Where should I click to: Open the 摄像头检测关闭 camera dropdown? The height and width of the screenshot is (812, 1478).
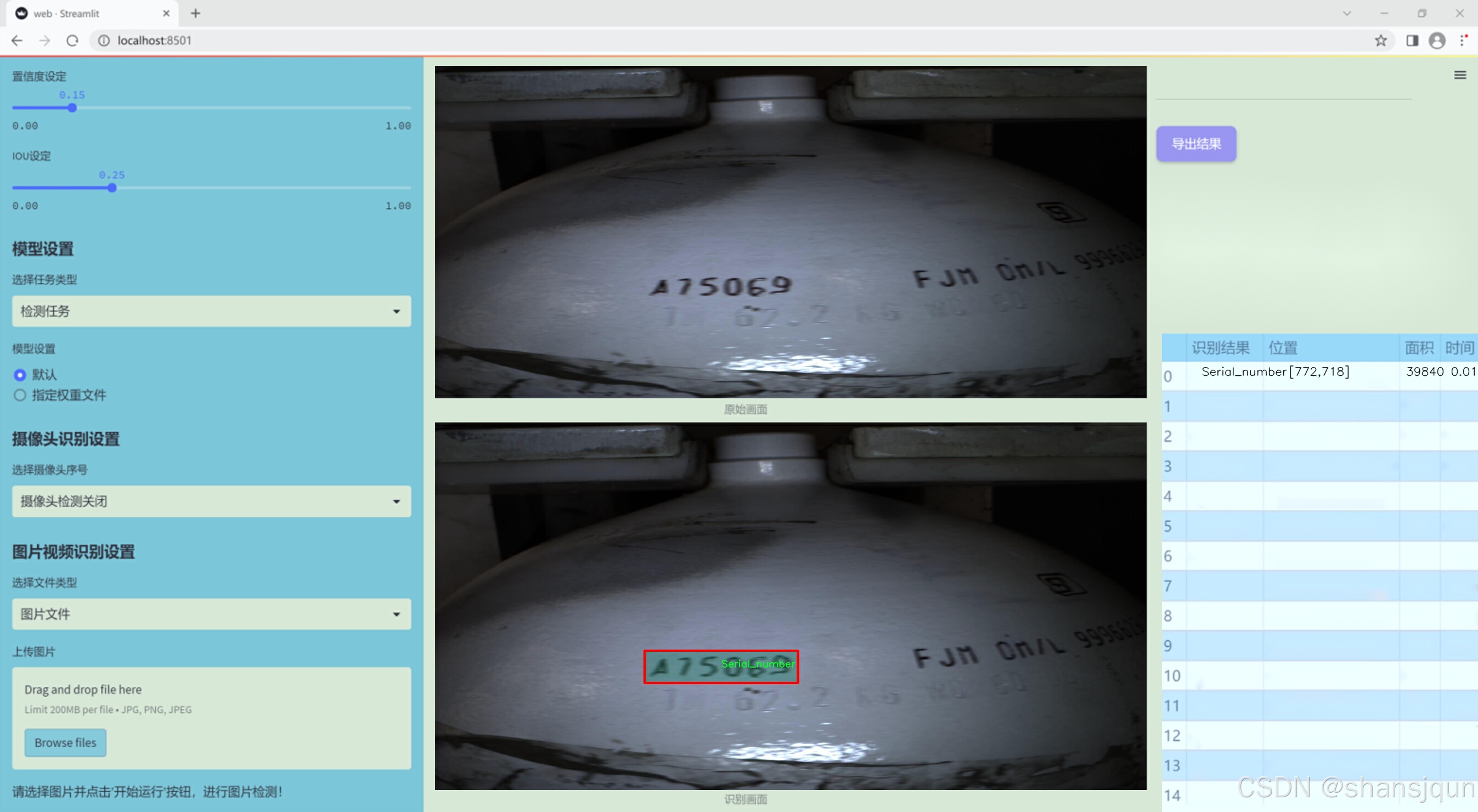coord(211,501)
